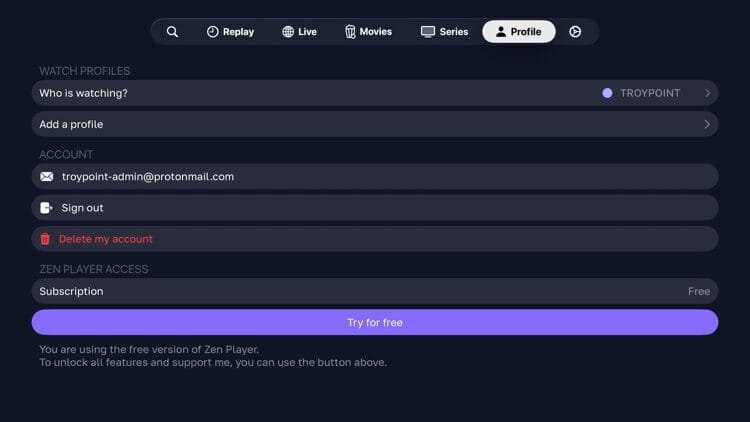Open the Movies tab
This screenshot has height=422, width=750.
[x=368, y=32]
